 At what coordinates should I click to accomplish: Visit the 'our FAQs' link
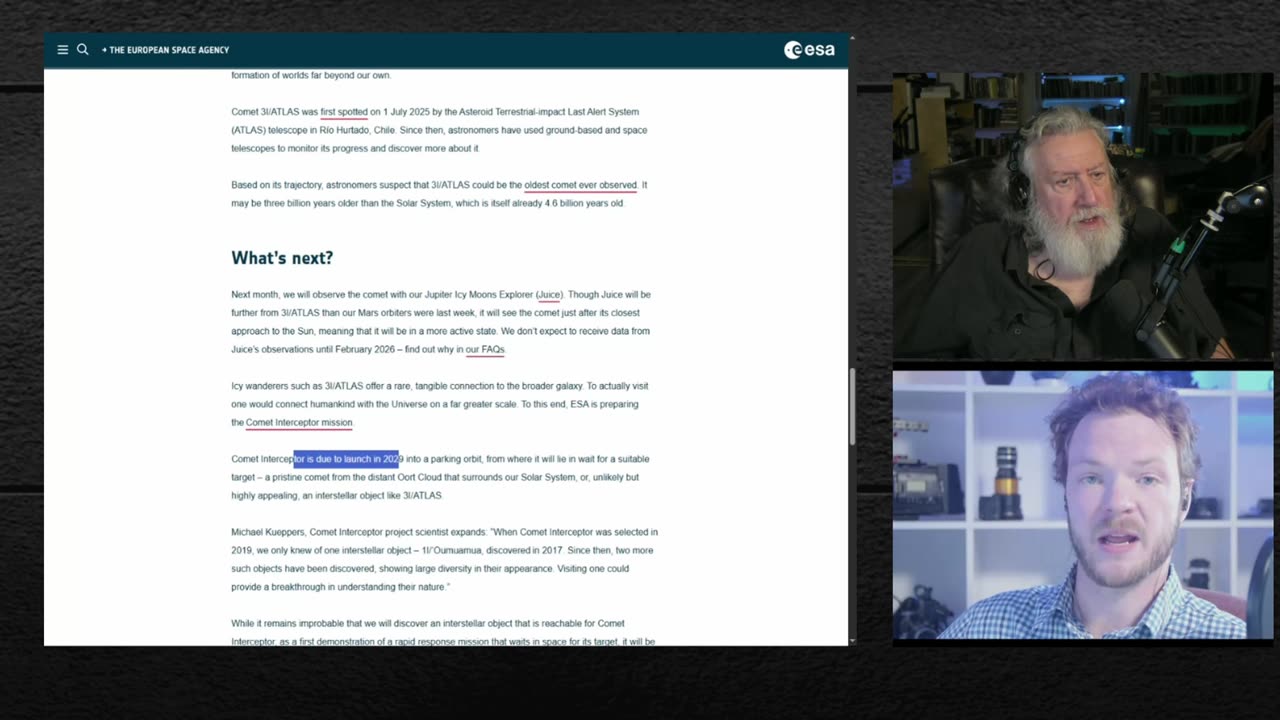click(485, 350)
